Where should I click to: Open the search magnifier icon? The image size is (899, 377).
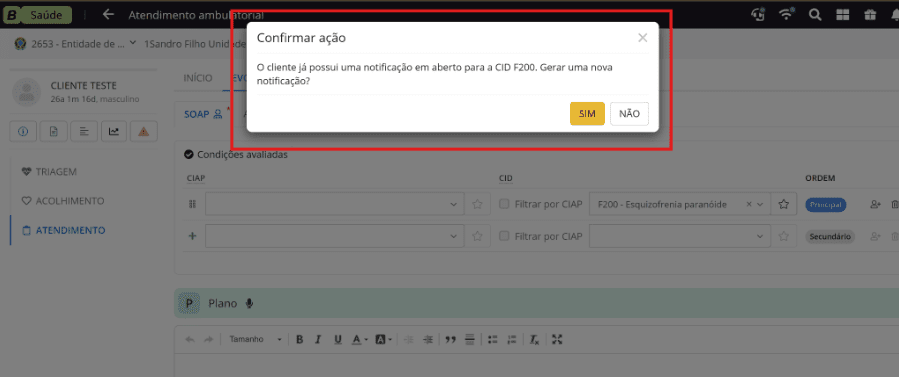pos(815,15)
